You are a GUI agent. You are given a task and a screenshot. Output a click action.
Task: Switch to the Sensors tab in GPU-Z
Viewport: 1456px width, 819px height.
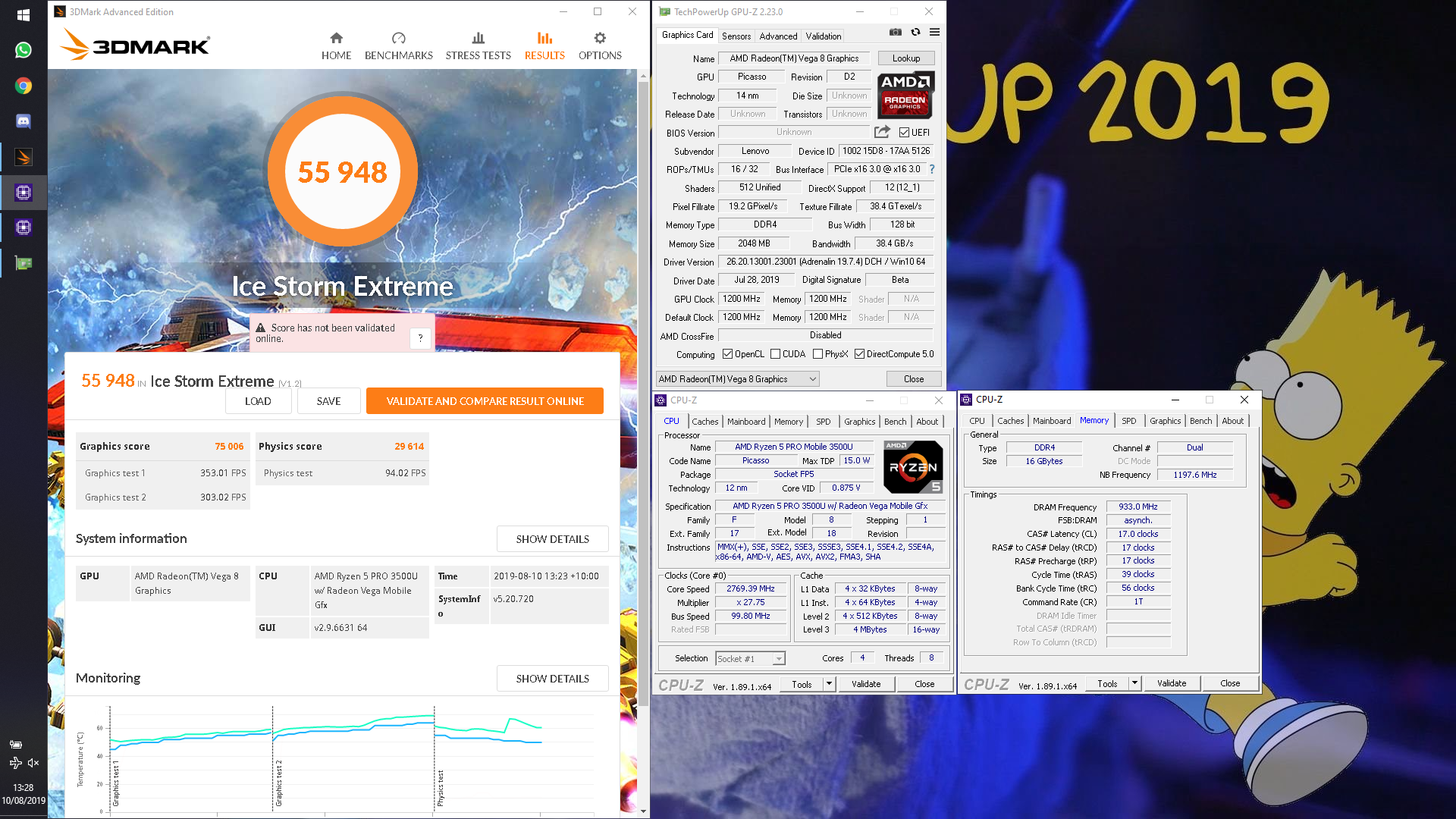736,36
